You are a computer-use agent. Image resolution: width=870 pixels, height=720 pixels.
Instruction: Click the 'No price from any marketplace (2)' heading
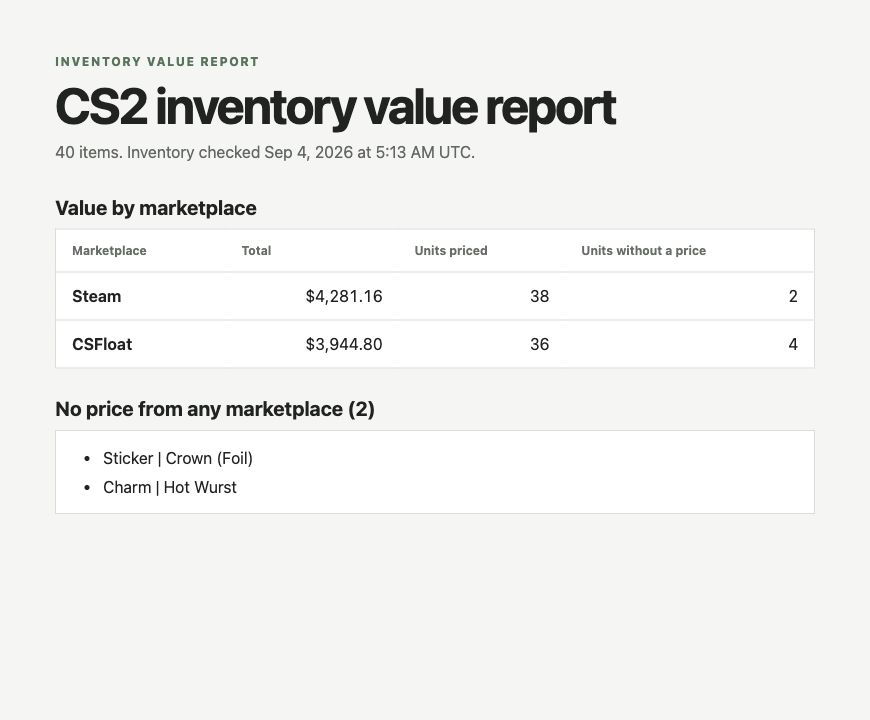(x=215, y=409)
